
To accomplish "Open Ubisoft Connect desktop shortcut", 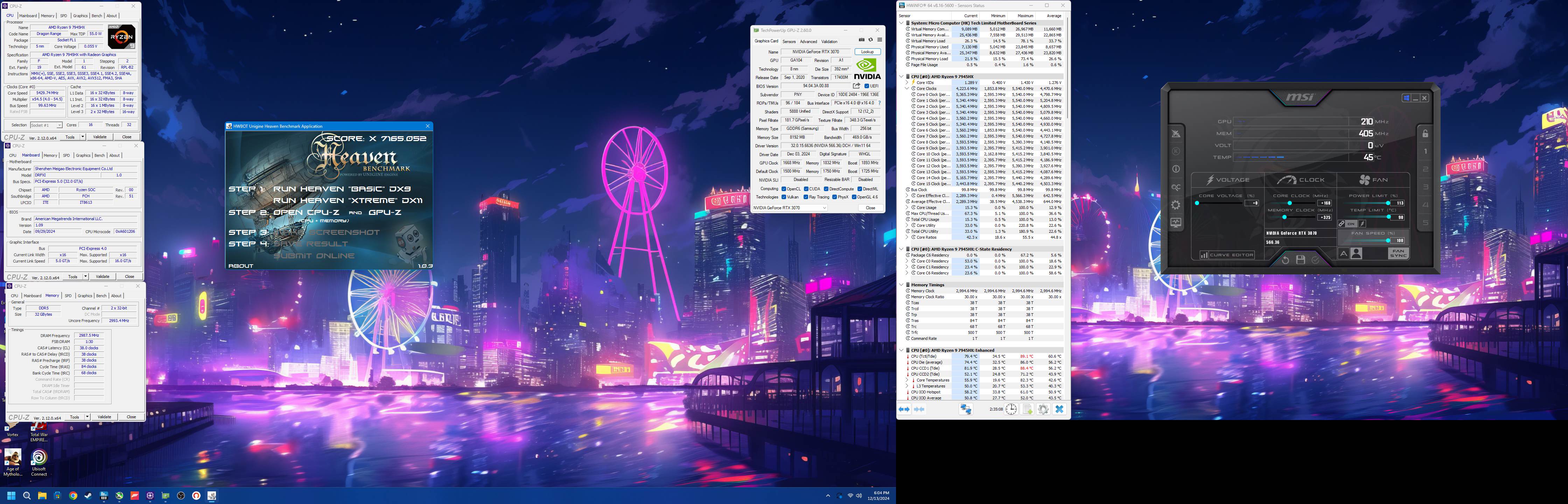I will tap(39, 462).
